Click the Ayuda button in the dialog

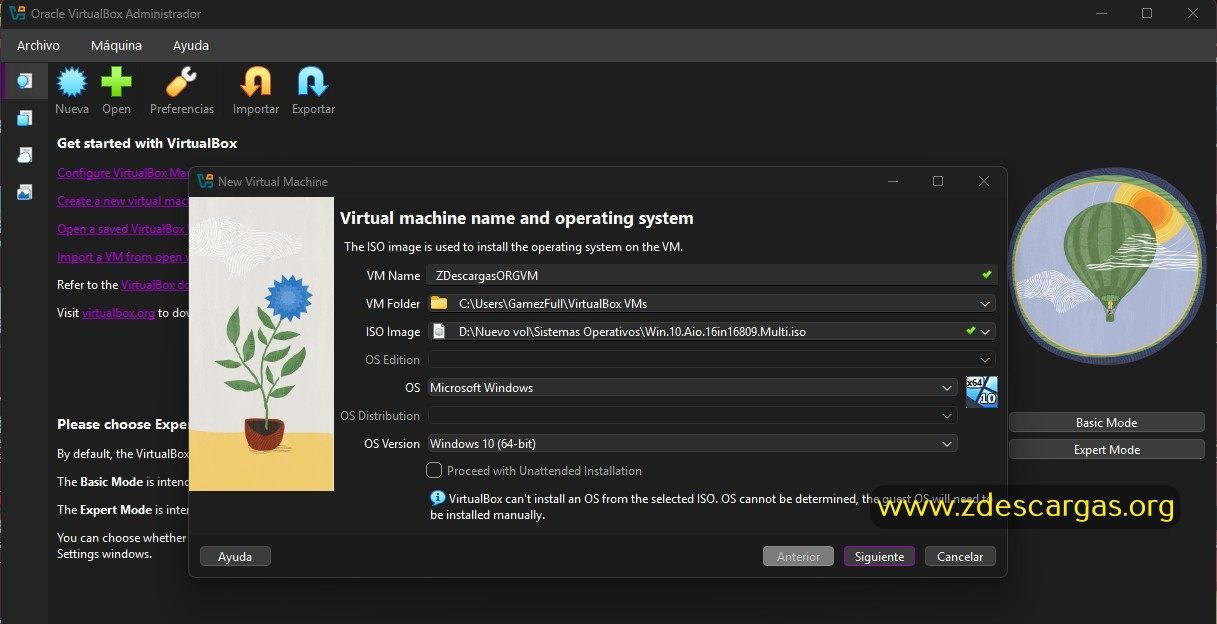click(235, 557)
